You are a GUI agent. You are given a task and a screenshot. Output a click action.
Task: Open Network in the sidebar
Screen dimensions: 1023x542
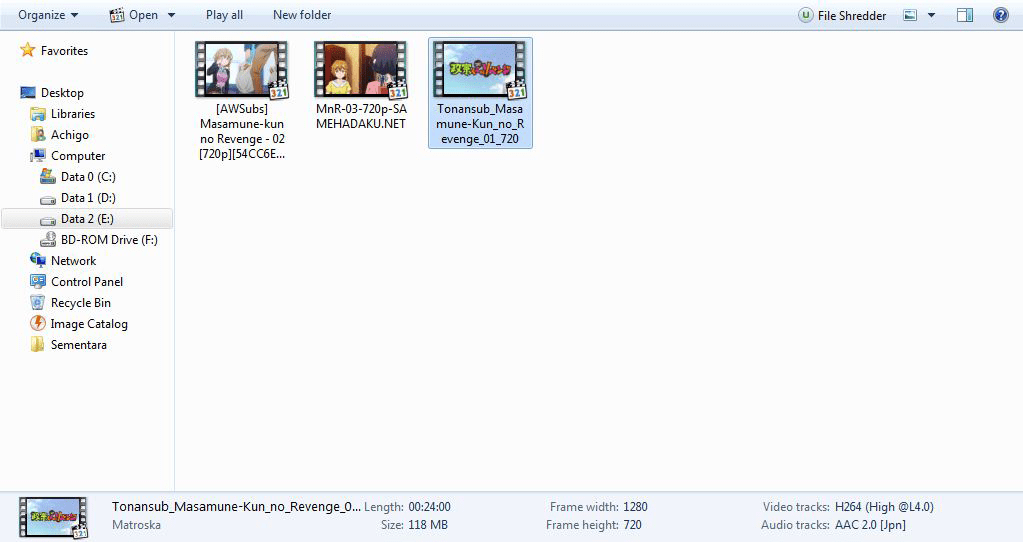pyautogui.click(x=73, y=261)
